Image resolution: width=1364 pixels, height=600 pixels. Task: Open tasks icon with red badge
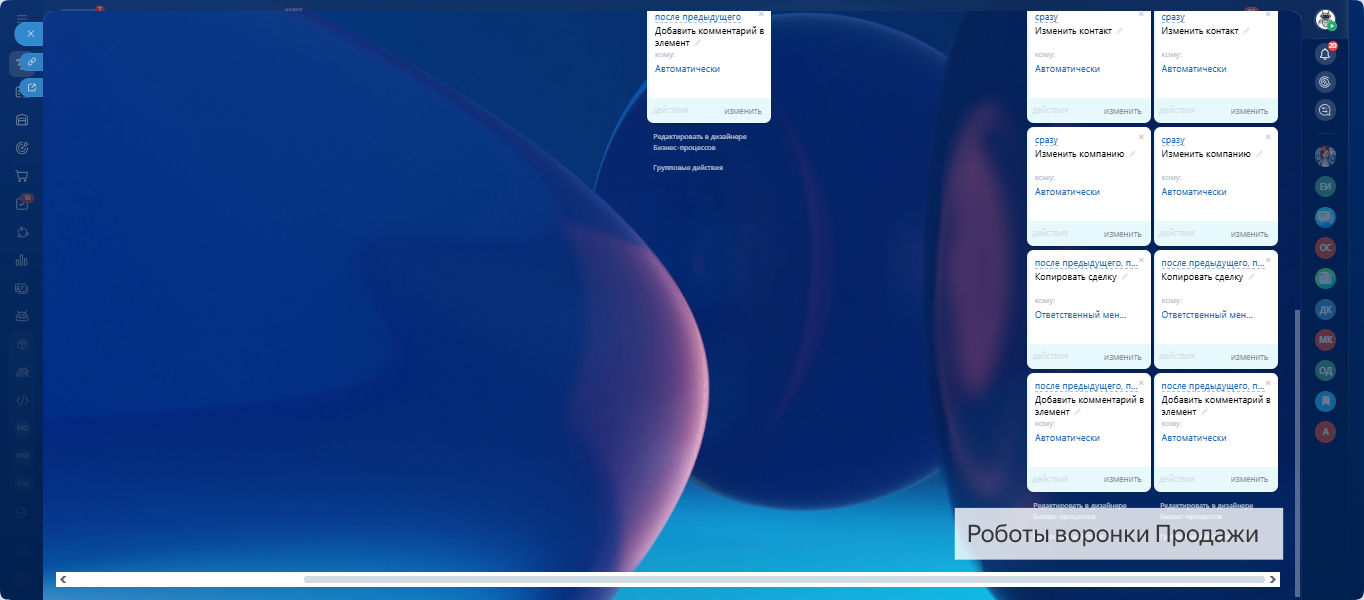pyautogui.click(x=22, y=204)
